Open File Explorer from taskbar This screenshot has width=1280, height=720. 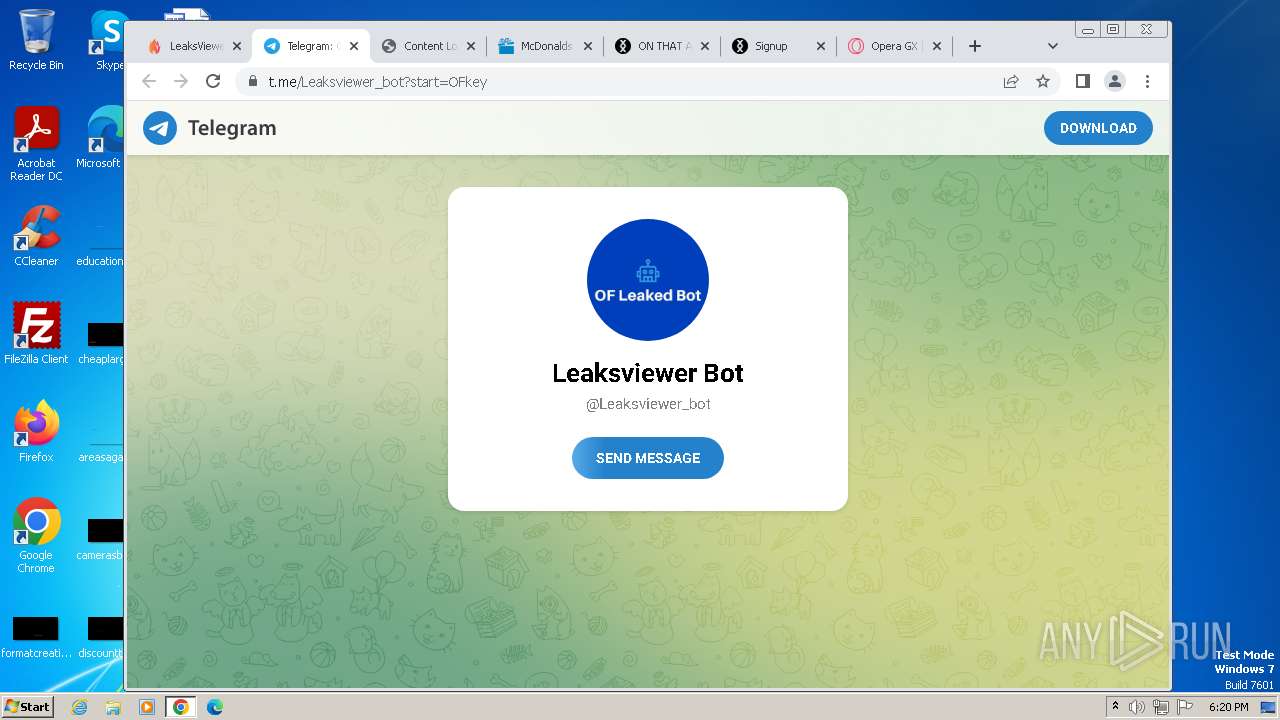tap(113, 707)
